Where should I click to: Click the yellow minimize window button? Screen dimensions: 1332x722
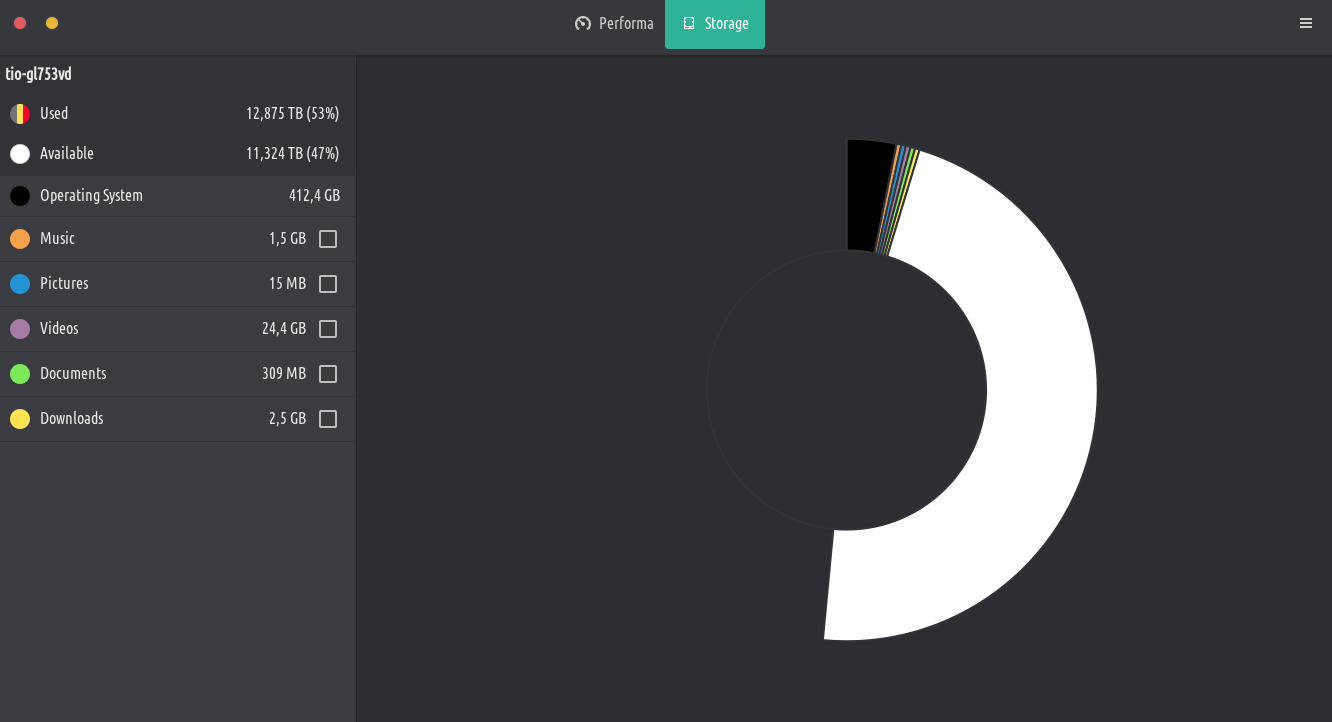[52, 23]
